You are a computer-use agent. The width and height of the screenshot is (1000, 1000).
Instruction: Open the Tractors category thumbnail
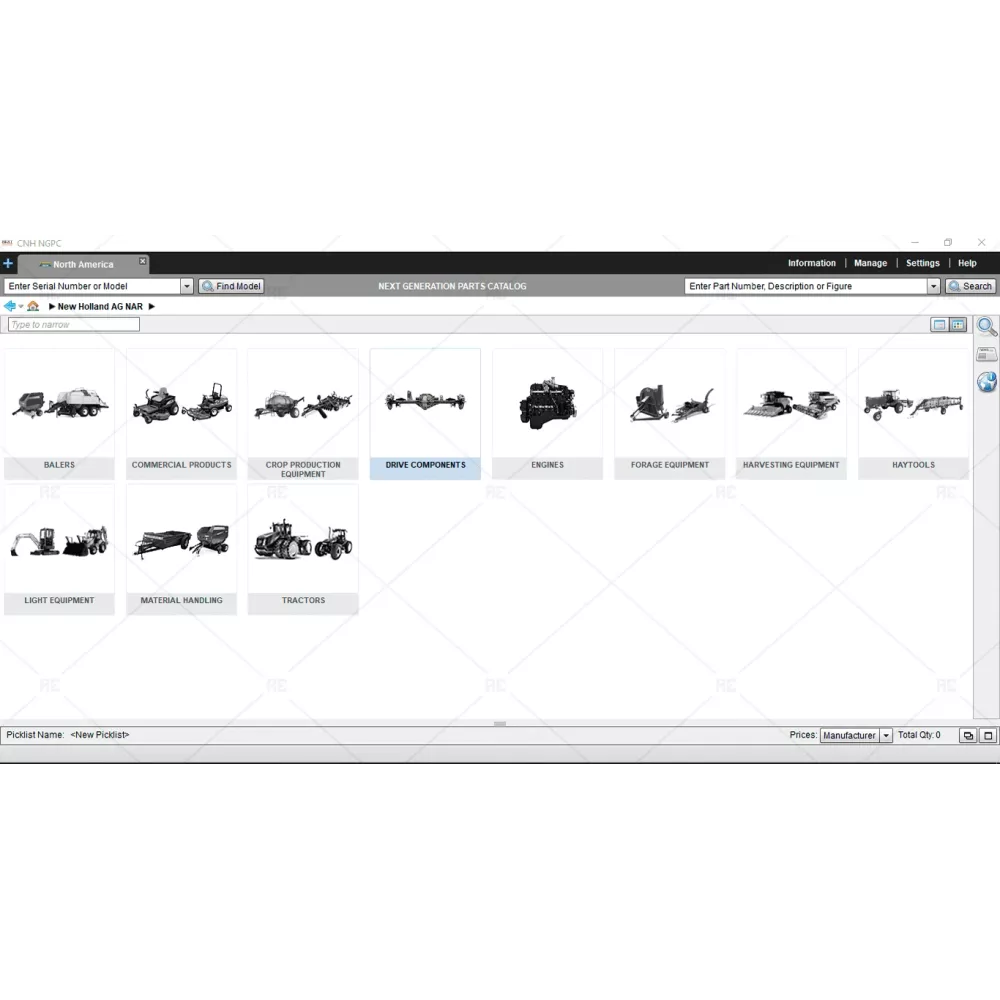click(x=303, y=548)
